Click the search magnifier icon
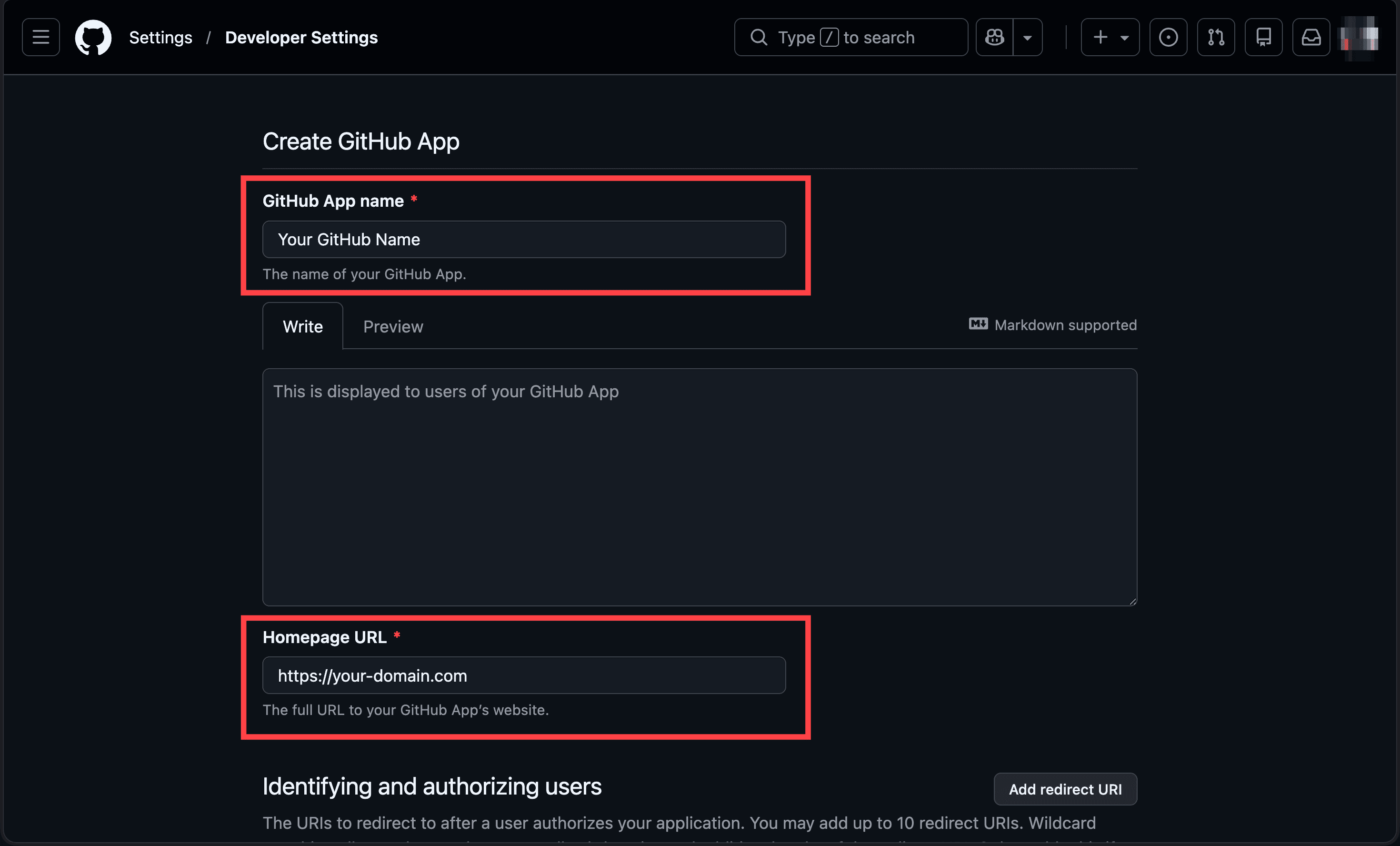This screenshot has height=846, width=1400. [759, 38]
